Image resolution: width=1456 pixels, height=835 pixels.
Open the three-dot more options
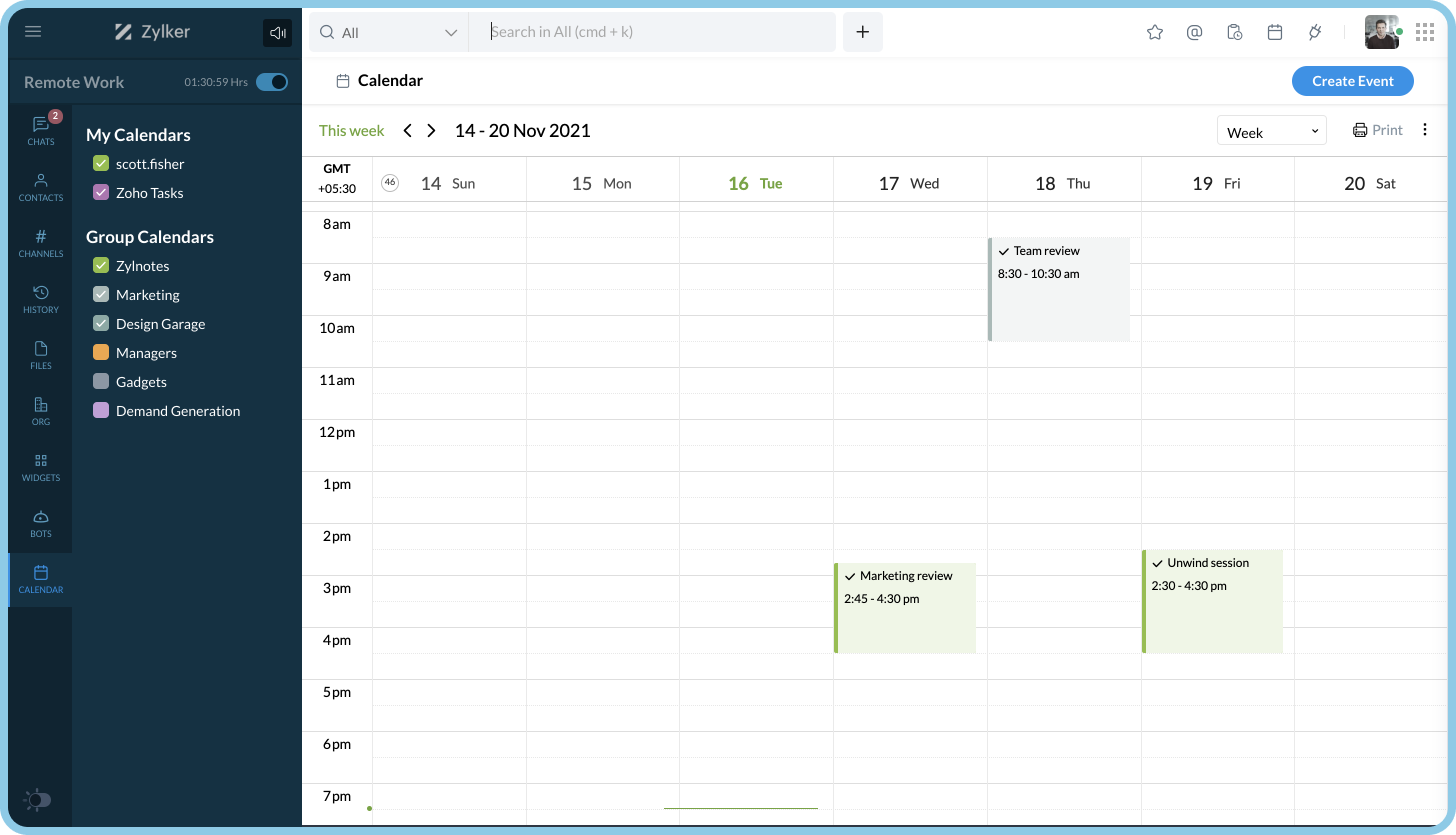pyautogui.click(x=1425, y=130)
